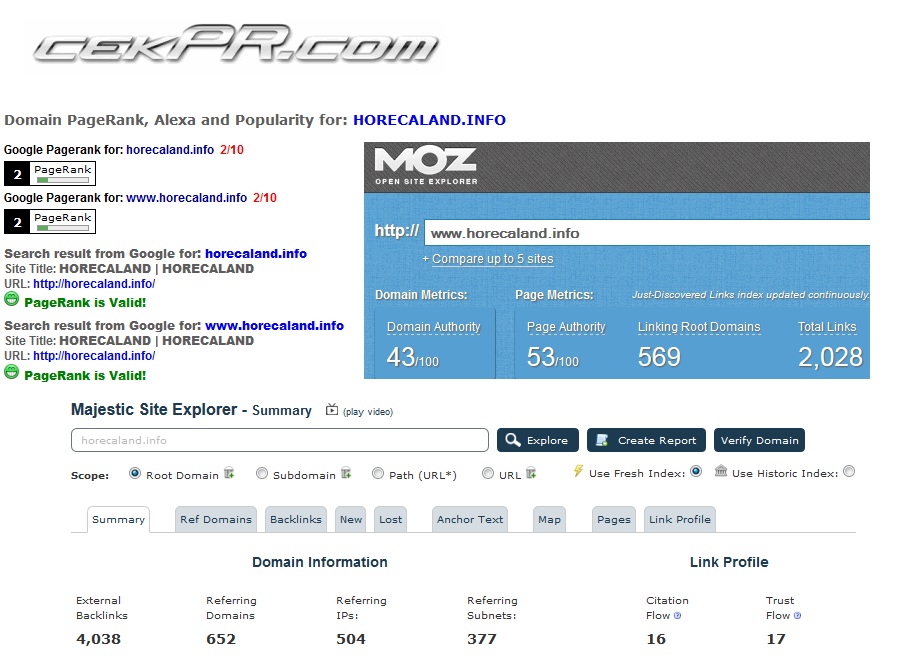Click the Referring Subnets value 377
Screen dimensions: 904x664
pos(481,639)
